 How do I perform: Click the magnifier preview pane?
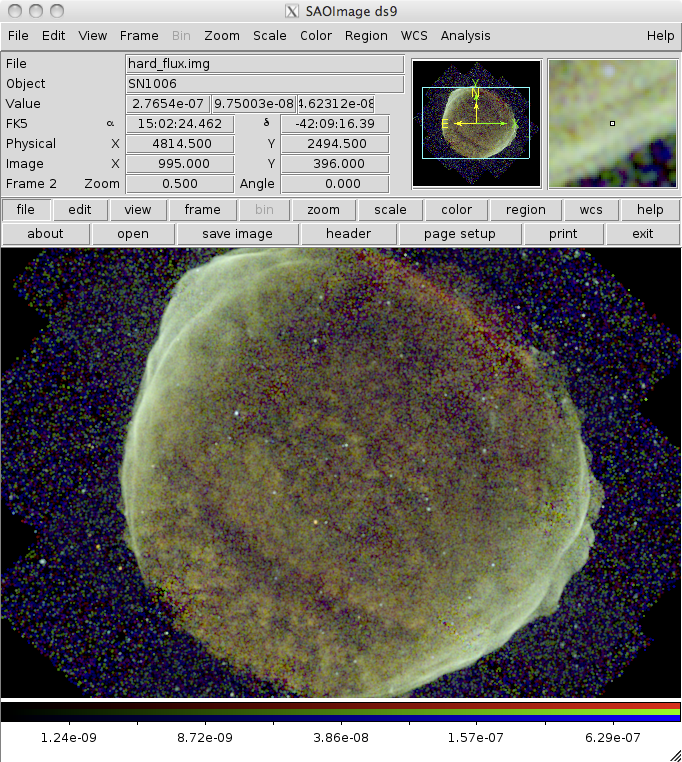click(x=612, y=123)
